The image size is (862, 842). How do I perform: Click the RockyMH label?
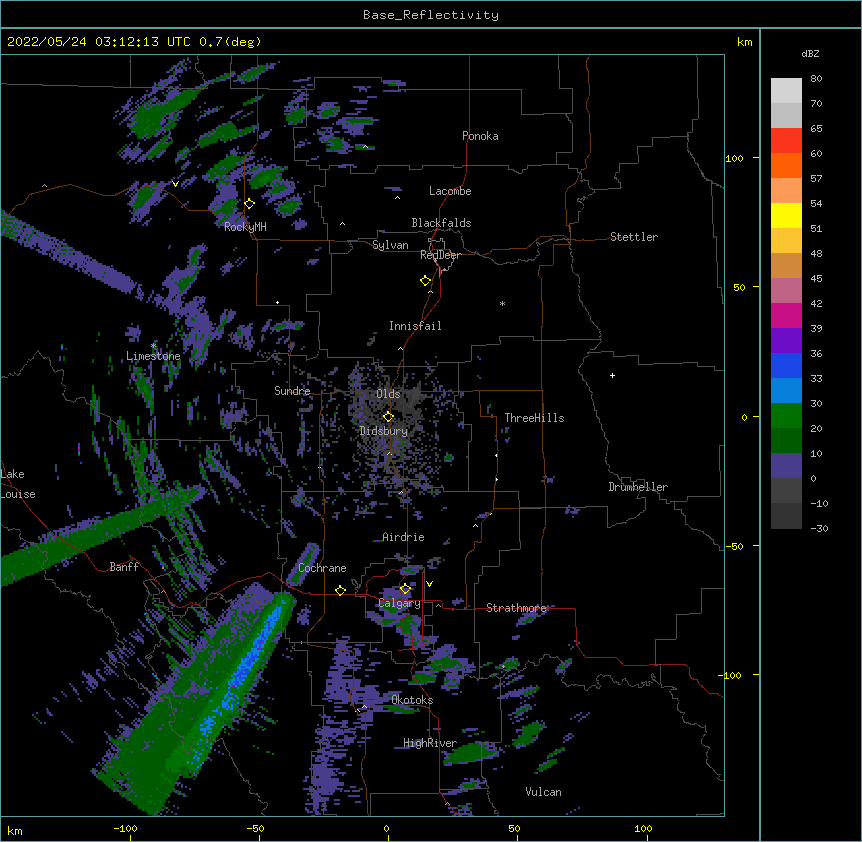(x=245, y=227)
